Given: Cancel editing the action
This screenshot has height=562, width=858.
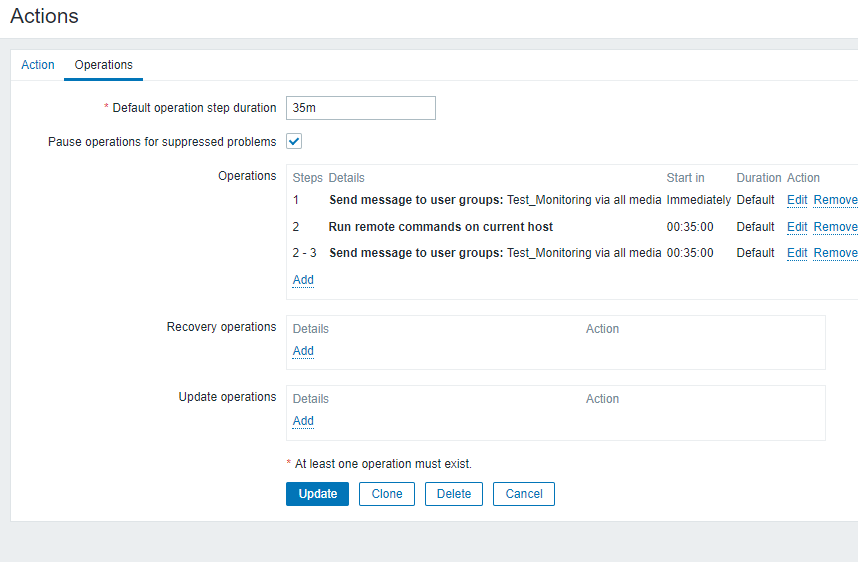Looking at the screenshot, I should click(524, 494).
